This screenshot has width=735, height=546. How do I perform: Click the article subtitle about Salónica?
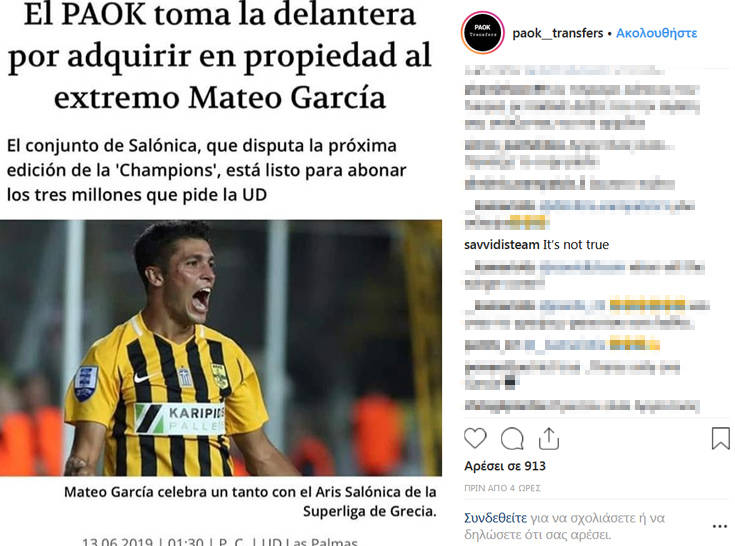click(206, 170)
